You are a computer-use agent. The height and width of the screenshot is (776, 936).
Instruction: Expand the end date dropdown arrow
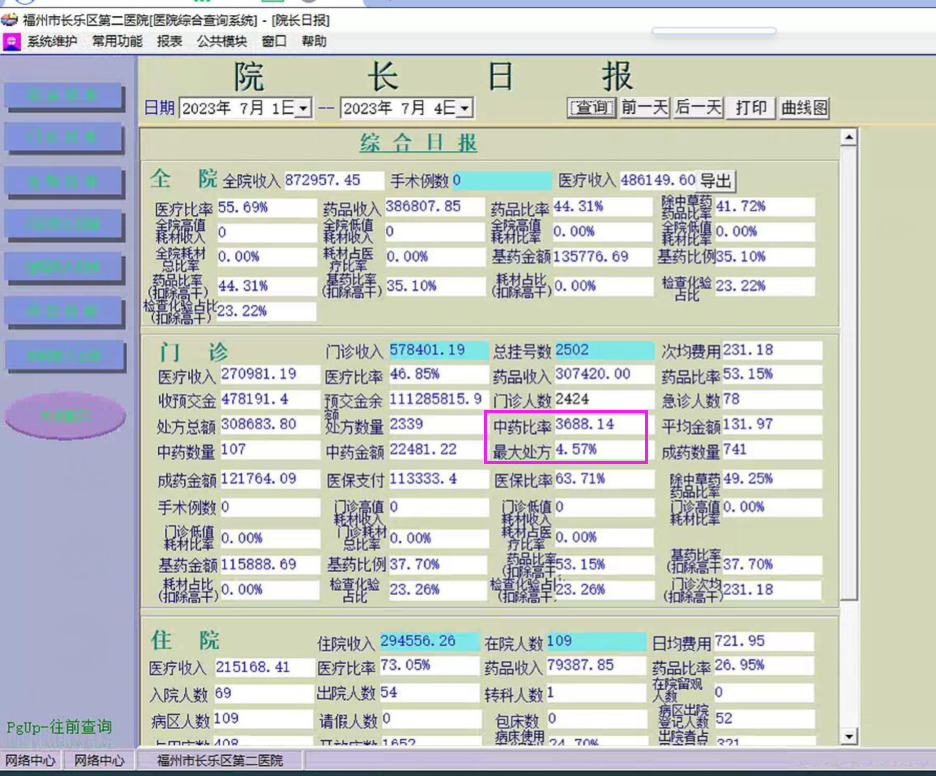465,109
